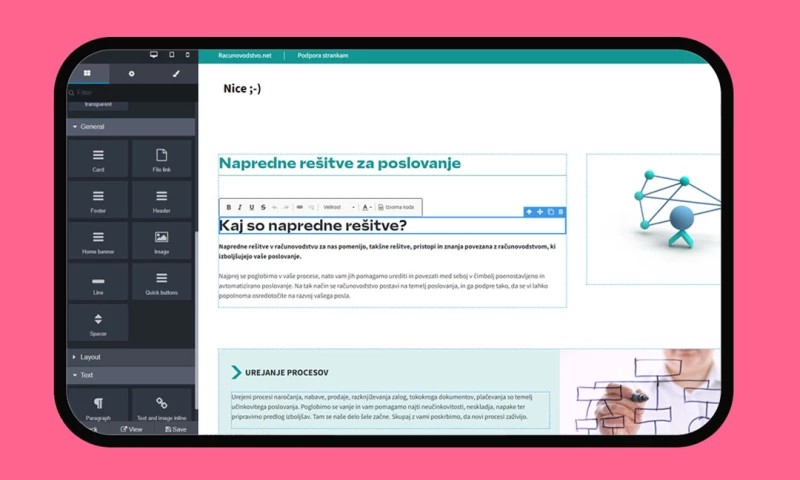
Task: Switch to the brush style tab
Action: (175, 74)
